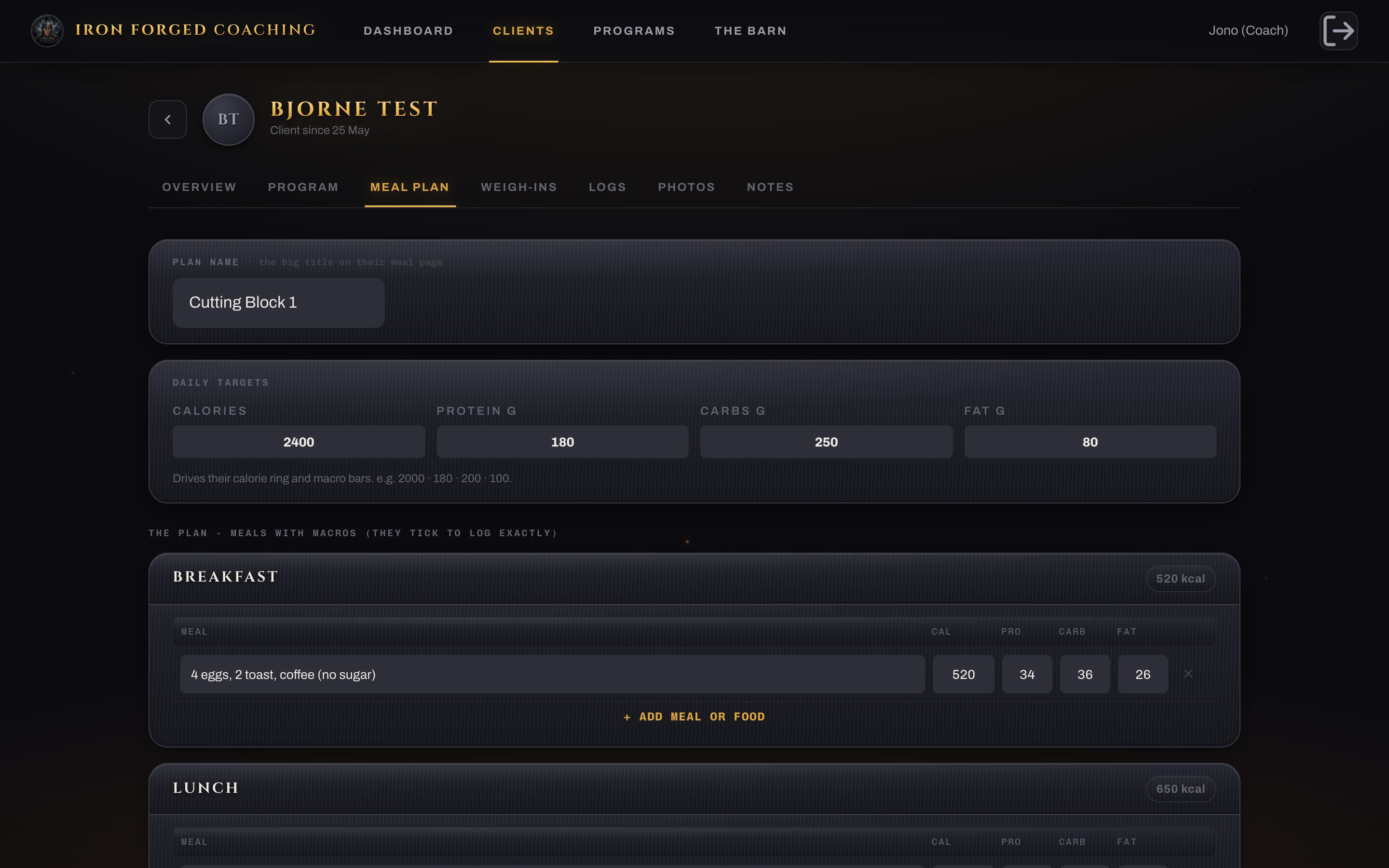
Task: Switch to the Notes tab
Action: (x=770, y=187)
